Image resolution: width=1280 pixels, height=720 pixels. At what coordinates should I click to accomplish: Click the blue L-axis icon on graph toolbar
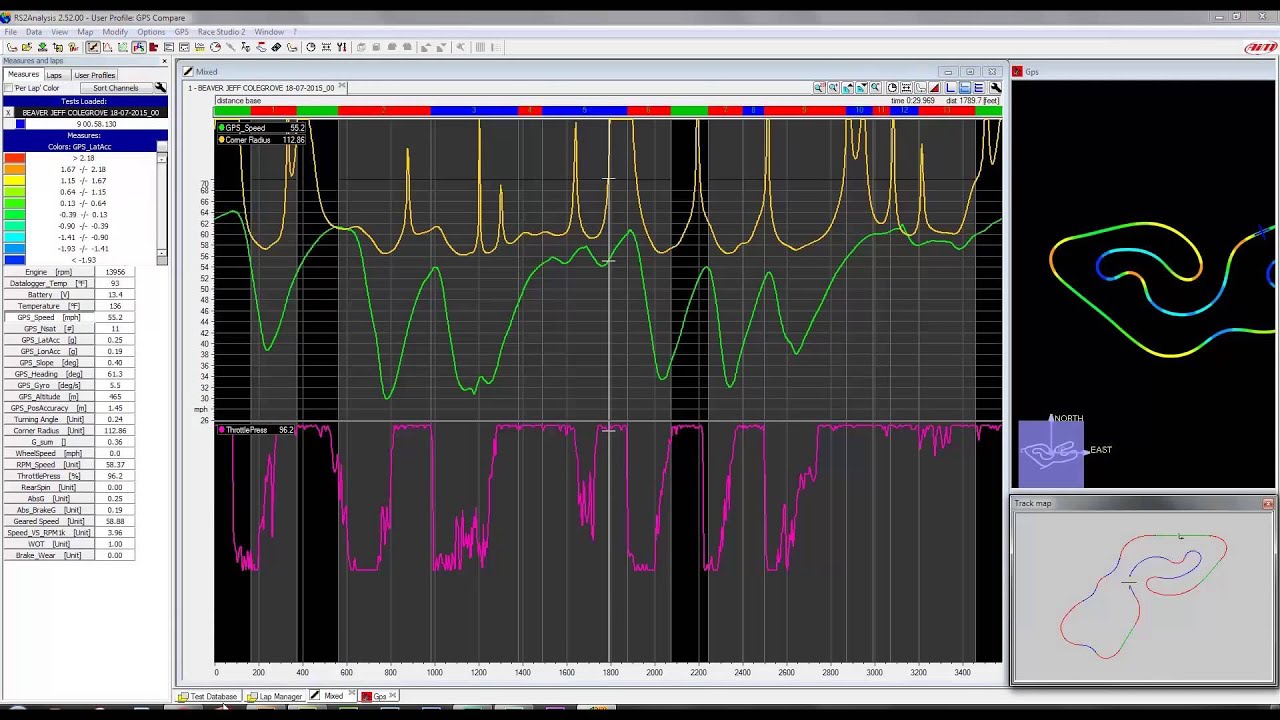tap(950, 88)
